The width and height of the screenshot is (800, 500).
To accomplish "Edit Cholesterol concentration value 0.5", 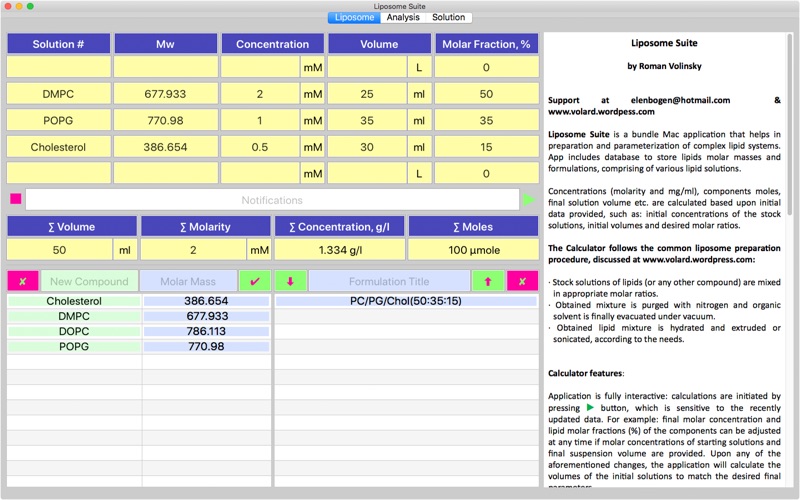I will [260, 147].
